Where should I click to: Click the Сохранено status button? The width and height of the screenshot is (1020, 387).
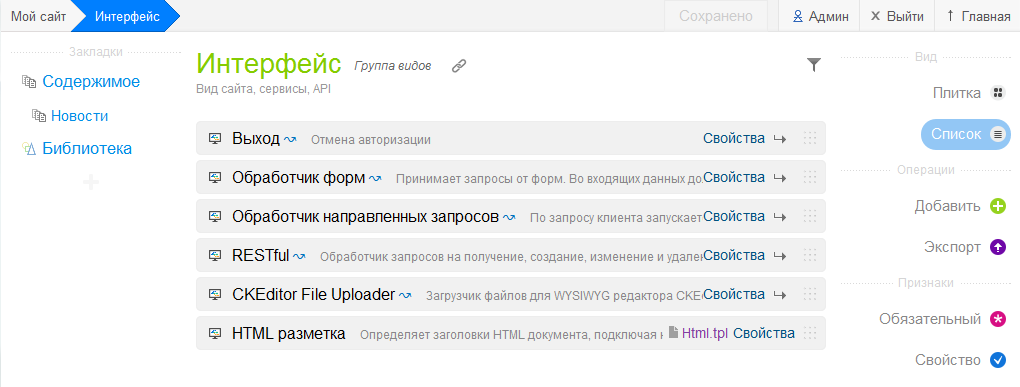[x=716, y=16]
